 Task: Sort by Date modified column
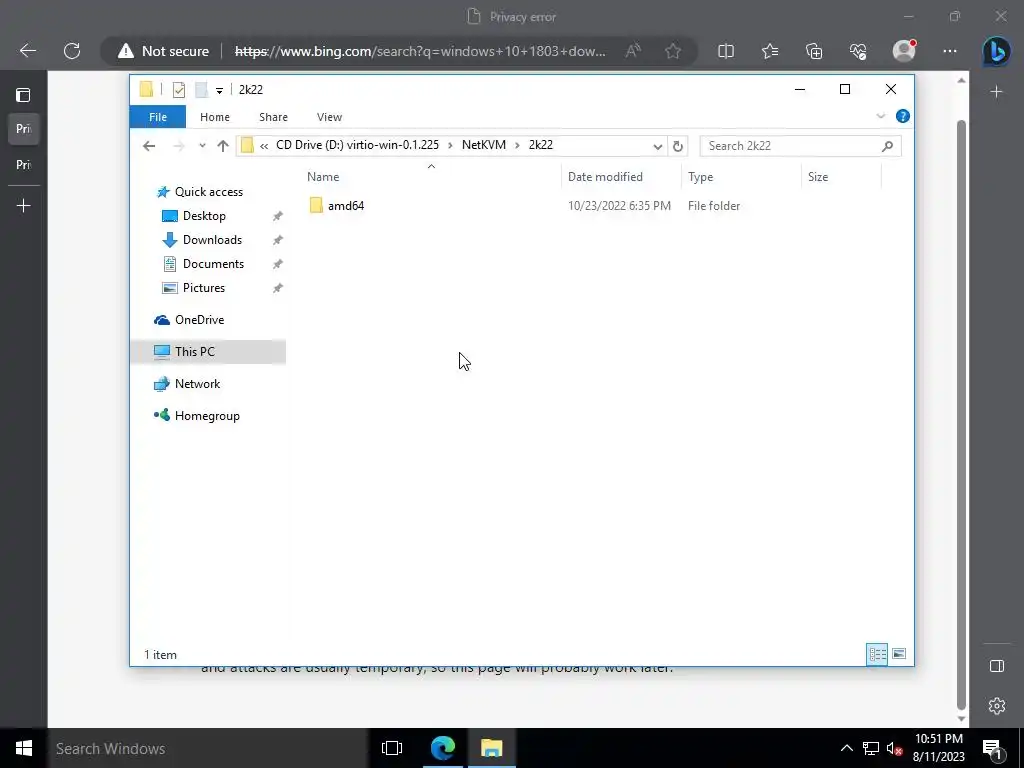605,177
